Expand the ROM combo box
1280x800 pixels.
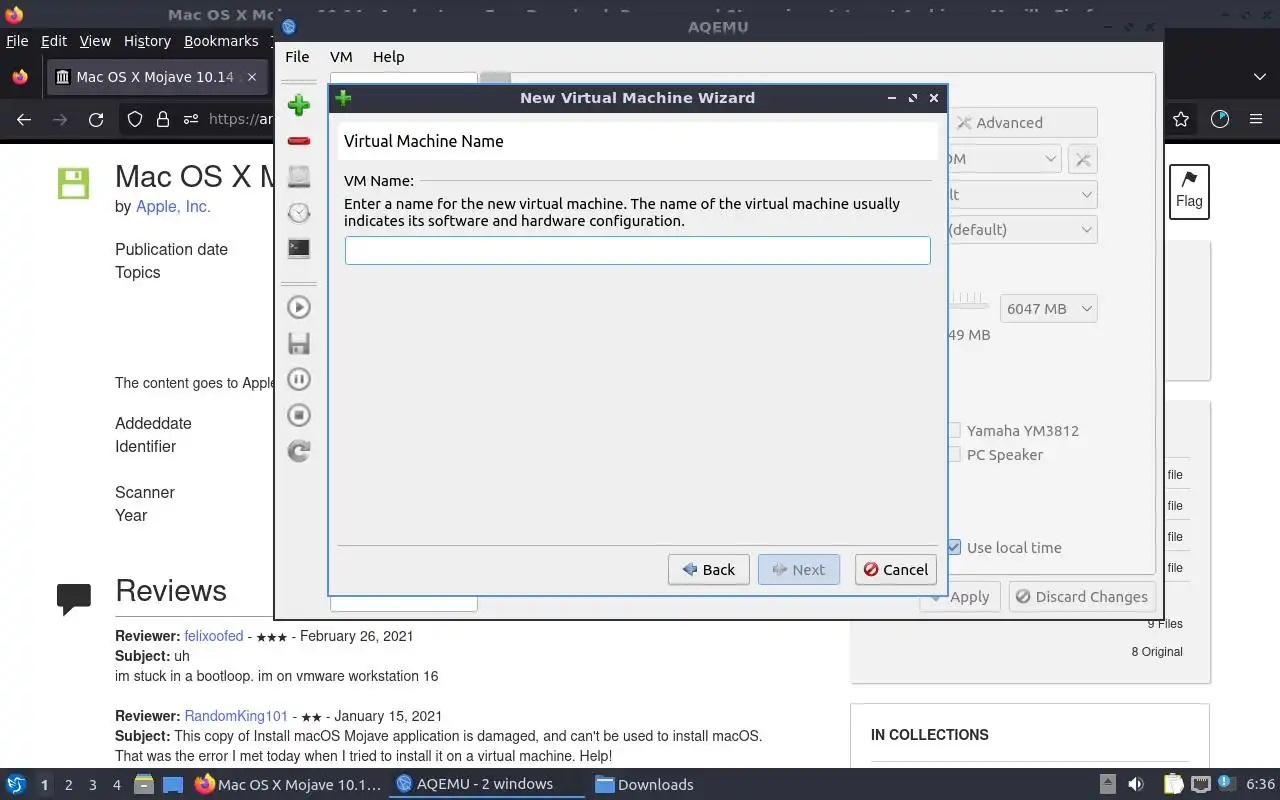[x=1003, y=159]
